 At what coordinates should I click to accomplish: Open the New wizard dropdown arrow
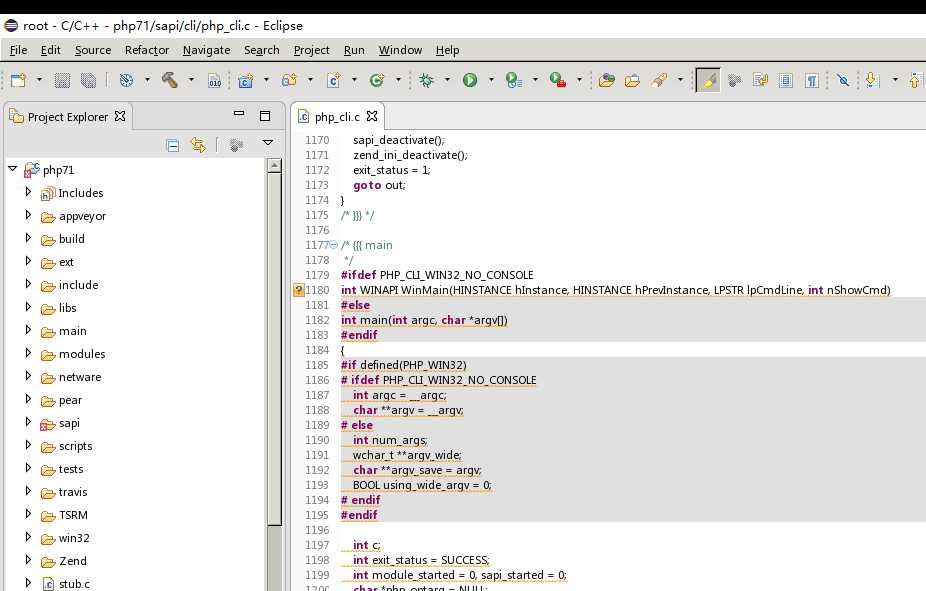coord(39,80)
